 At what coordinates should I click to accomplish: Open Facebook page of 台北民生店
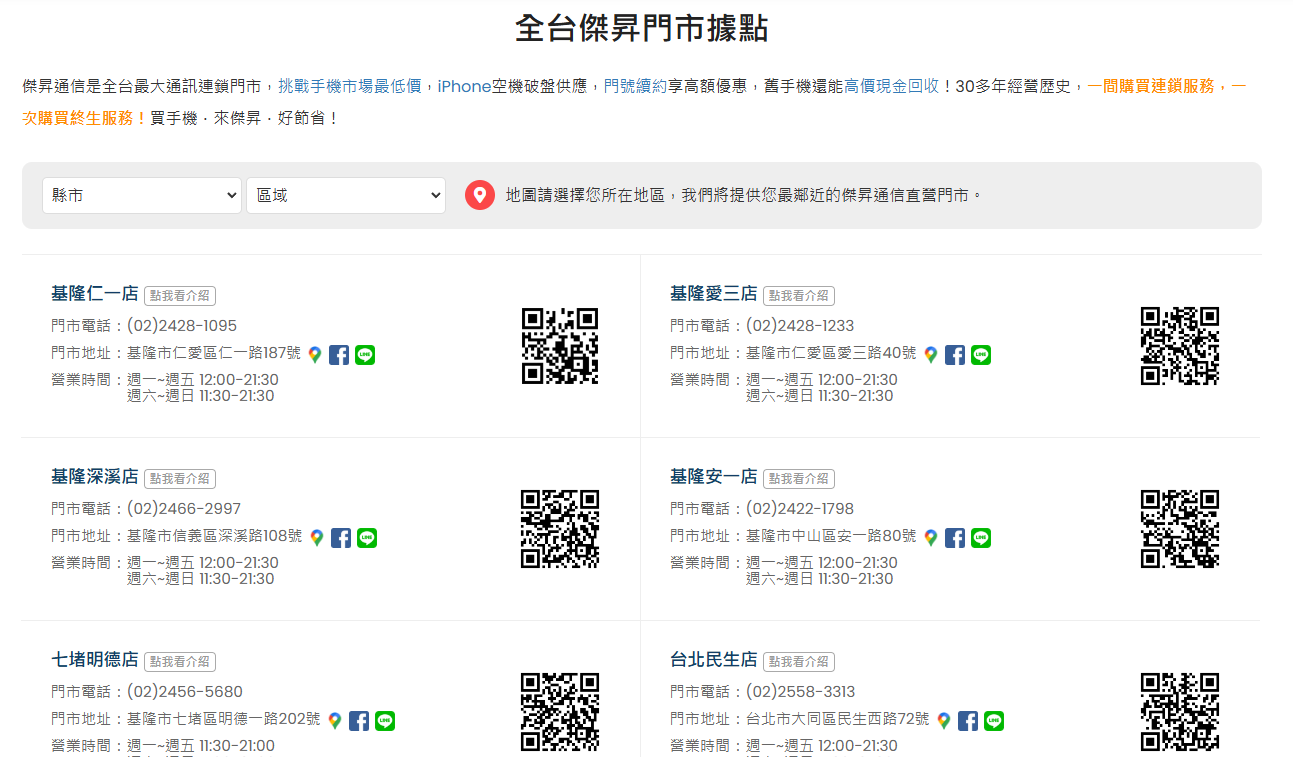coord(968,720)
